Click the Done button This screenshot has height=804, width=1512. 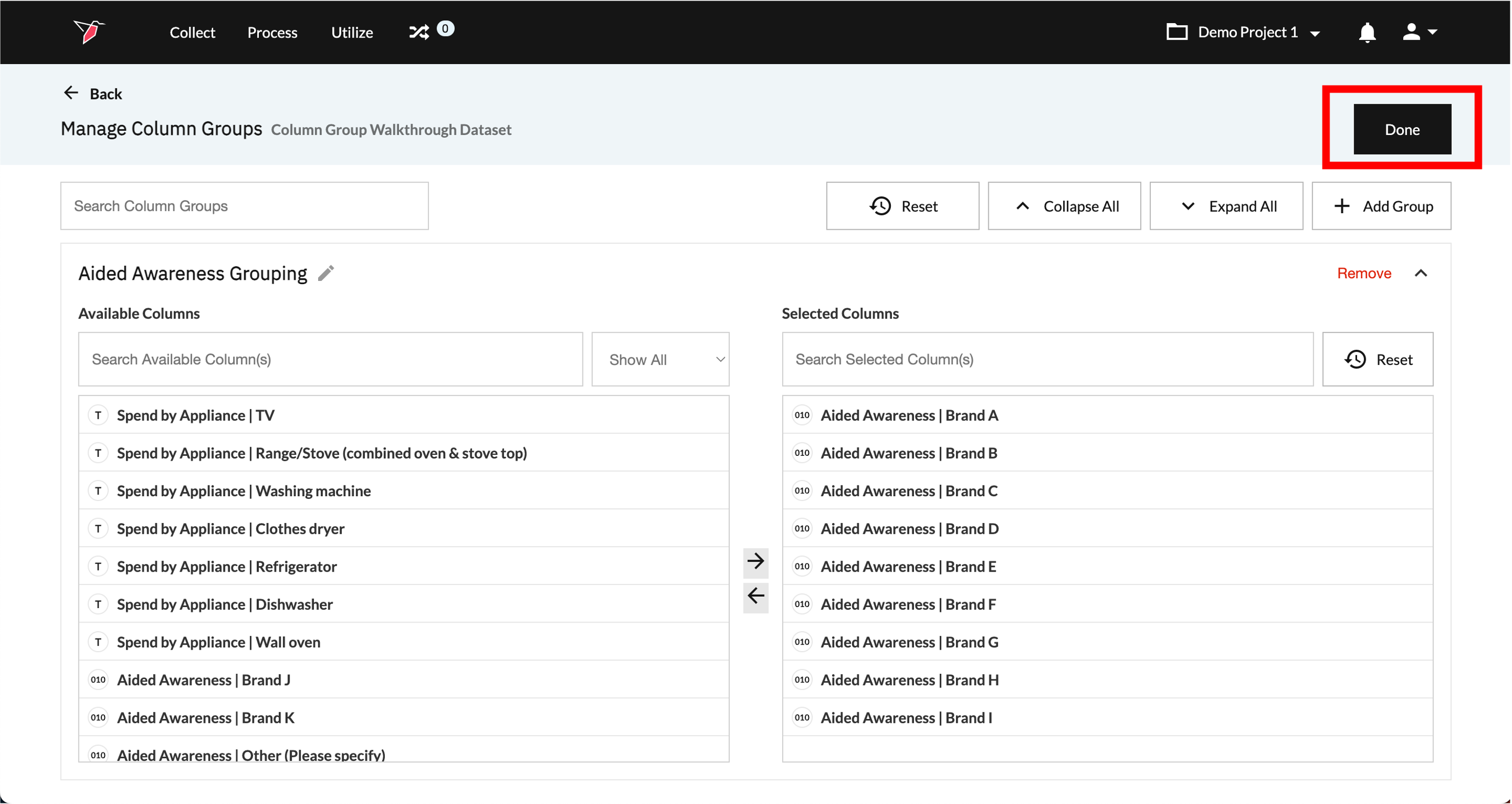coord(1402,130)
